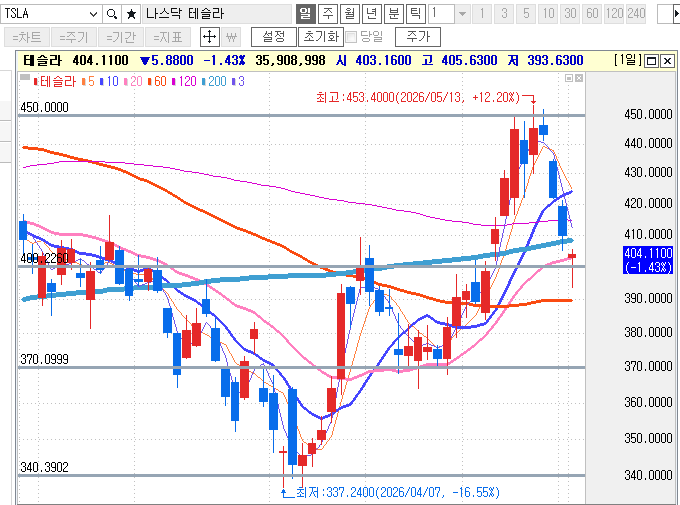Select the 60 interval button
Screen dimensions: 680x505
pyautogui.click(x=592, y=14)
